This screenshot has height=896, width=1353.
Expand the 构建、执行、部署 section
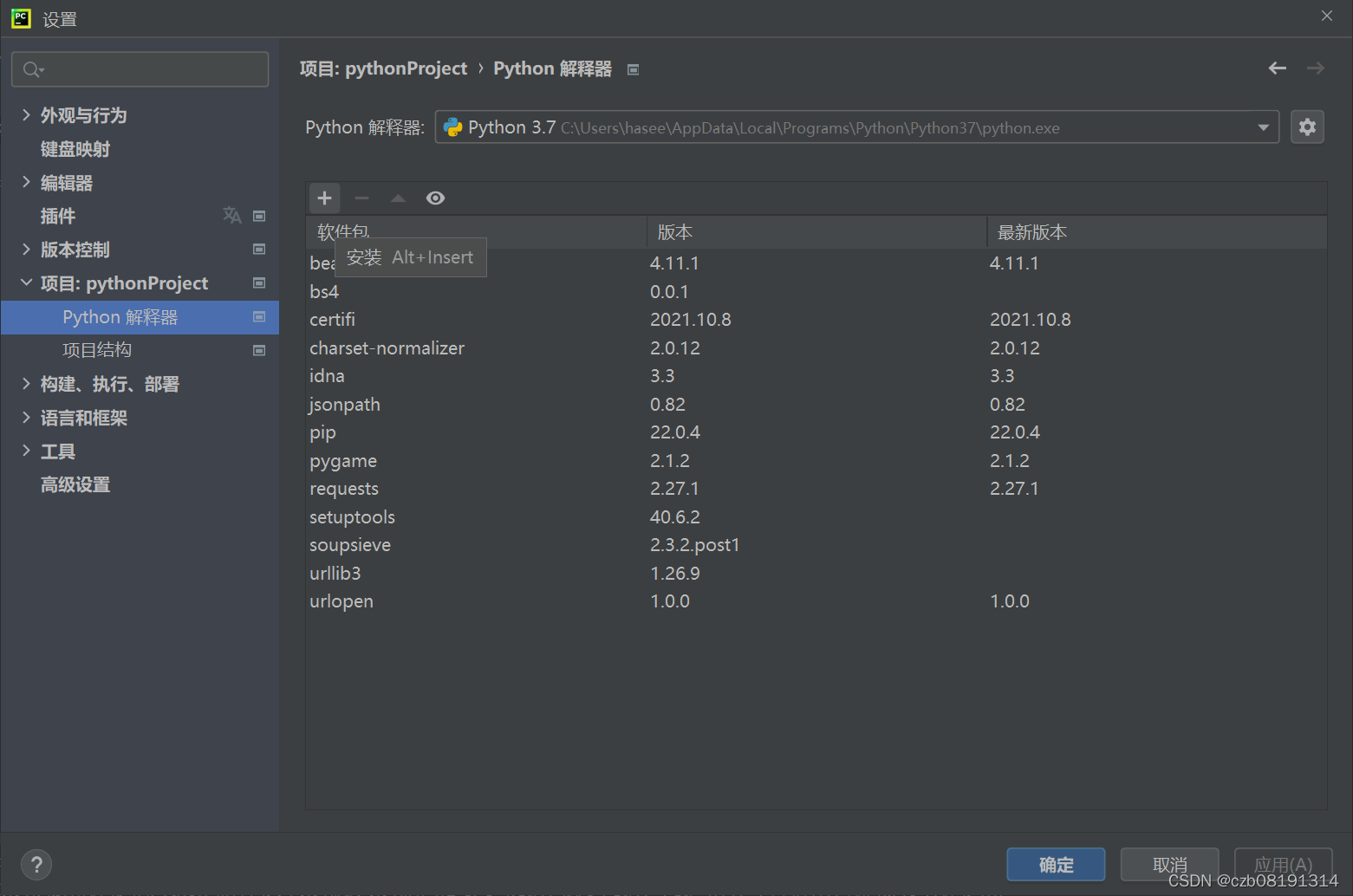click(x=26, y=384)
